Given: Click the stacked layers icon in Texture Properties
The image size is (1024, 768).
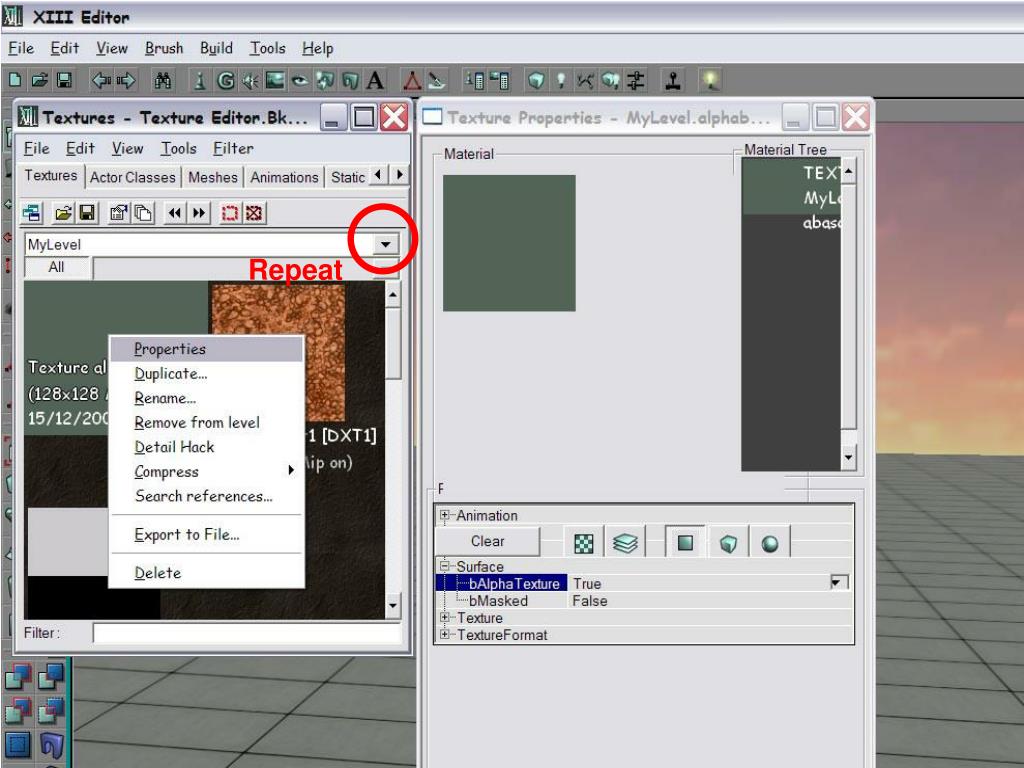Looking at the screenshot, I should [625, 543].
